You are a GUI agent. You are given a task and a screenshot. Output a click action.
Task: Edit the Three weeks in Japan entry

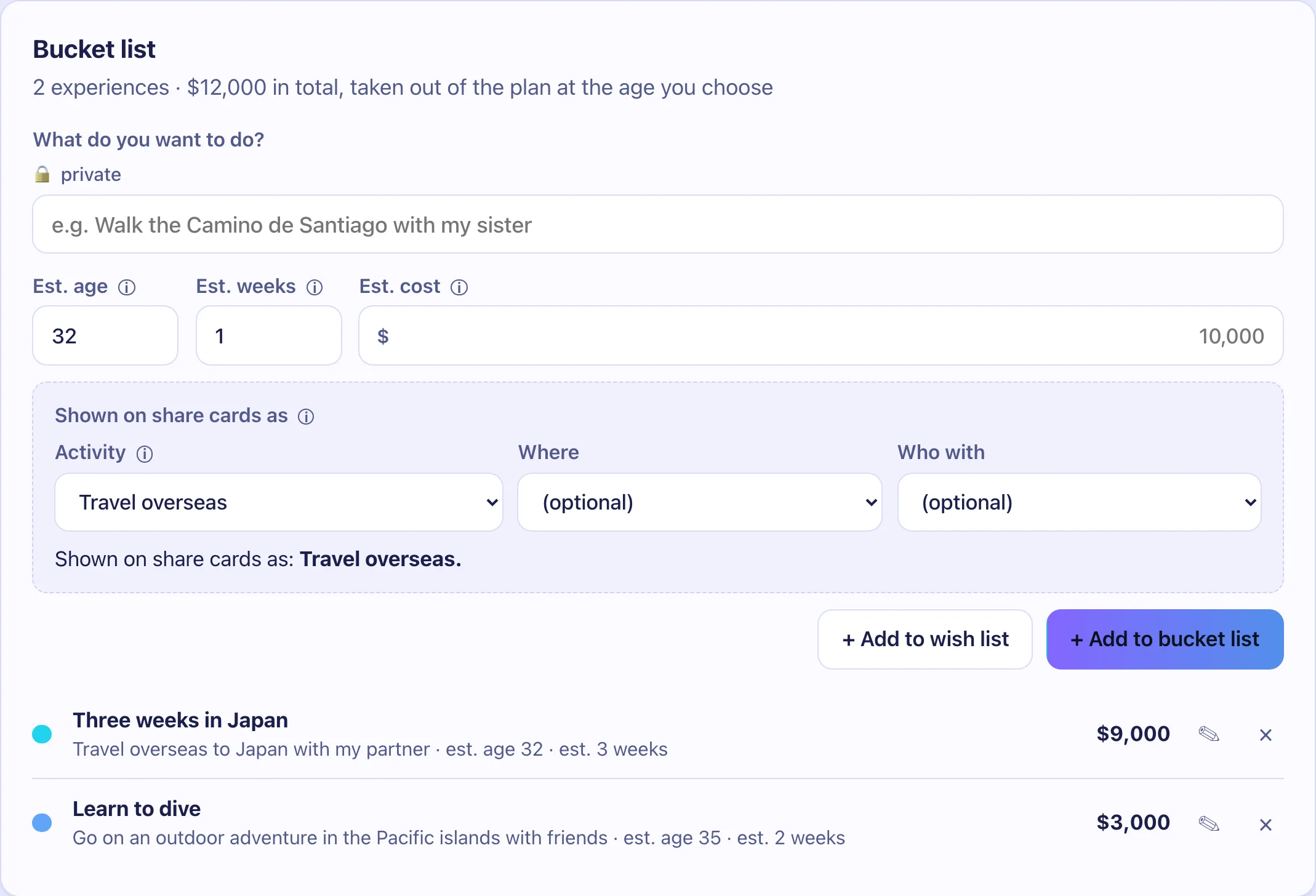pos(1209,734)
